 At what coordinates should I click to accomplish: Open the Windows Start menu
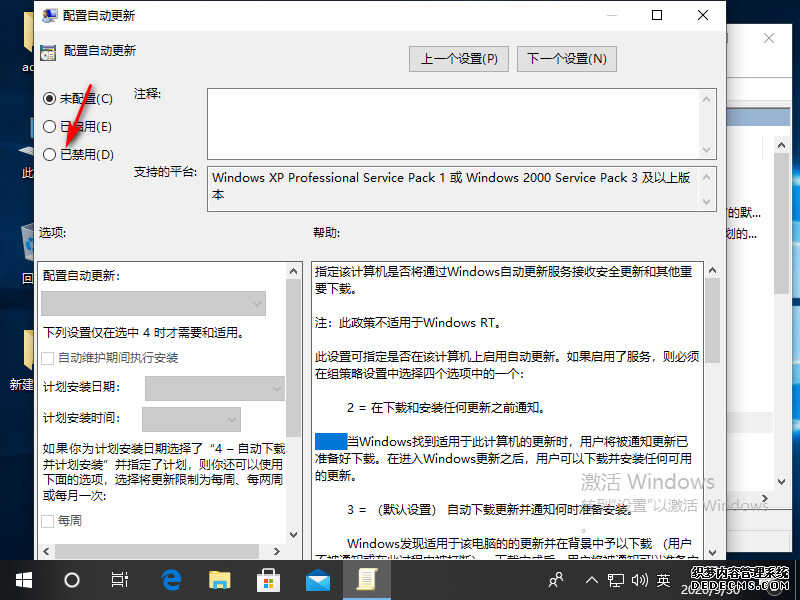[24, 580]
